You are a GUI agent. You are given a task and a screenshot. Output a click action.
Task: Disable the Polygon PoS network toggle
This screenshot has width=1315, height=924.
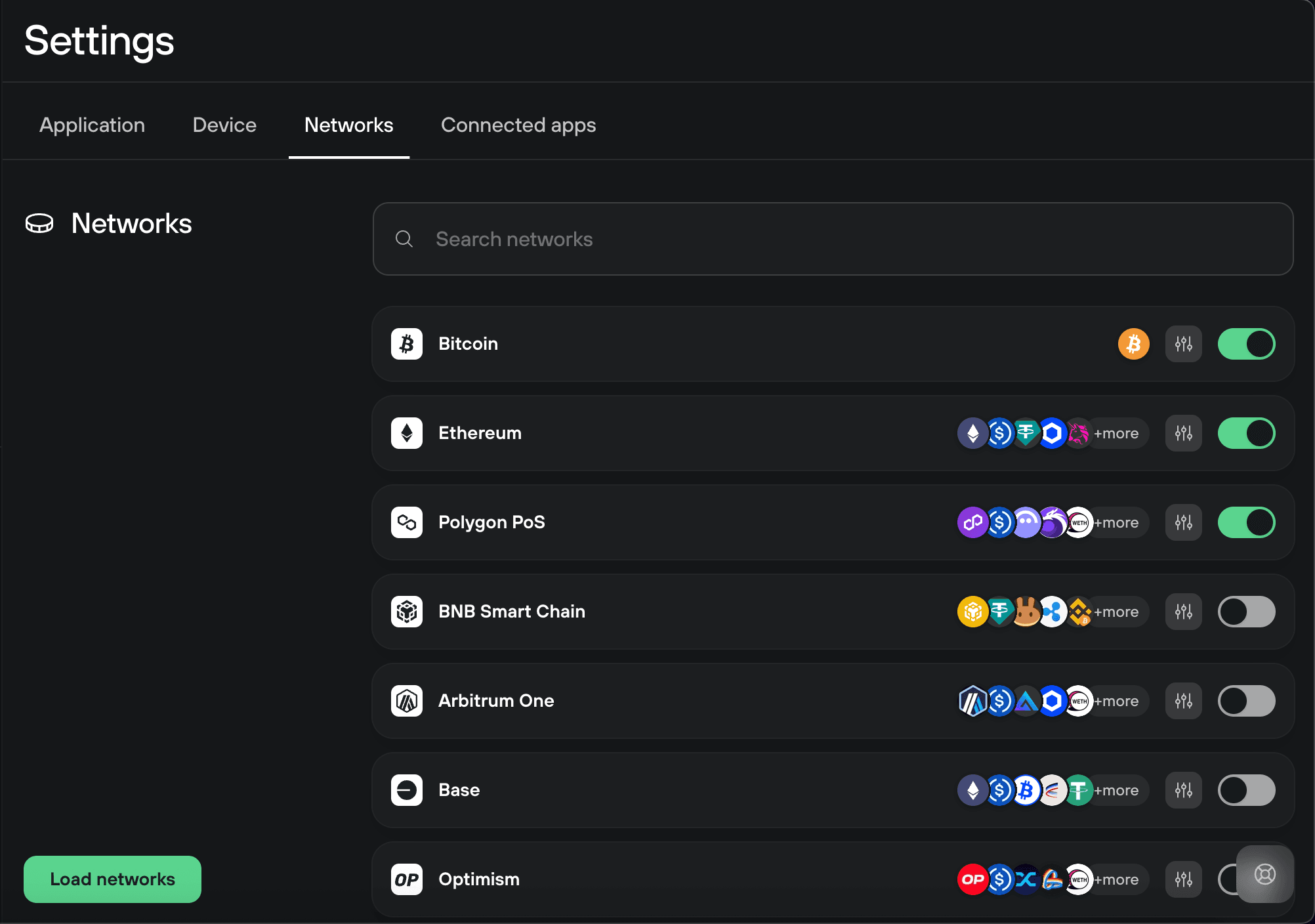pyautogui.click(x=1247, y=522)
